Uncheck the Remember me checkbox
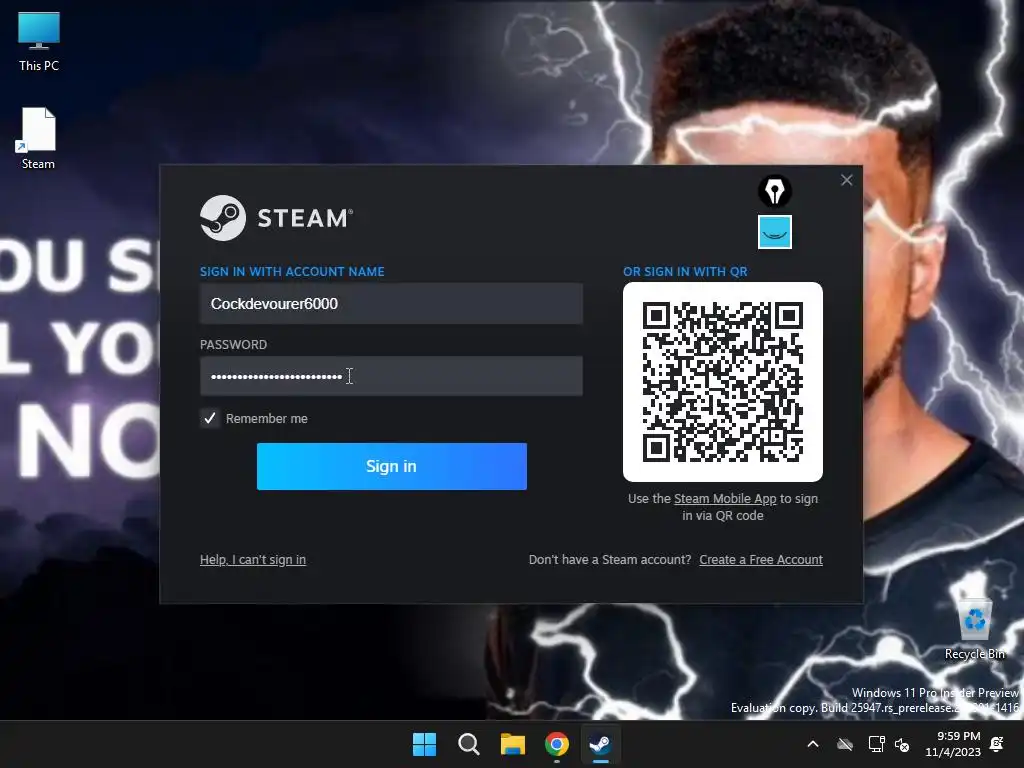 pyautogui.click(x=210, y=419)
